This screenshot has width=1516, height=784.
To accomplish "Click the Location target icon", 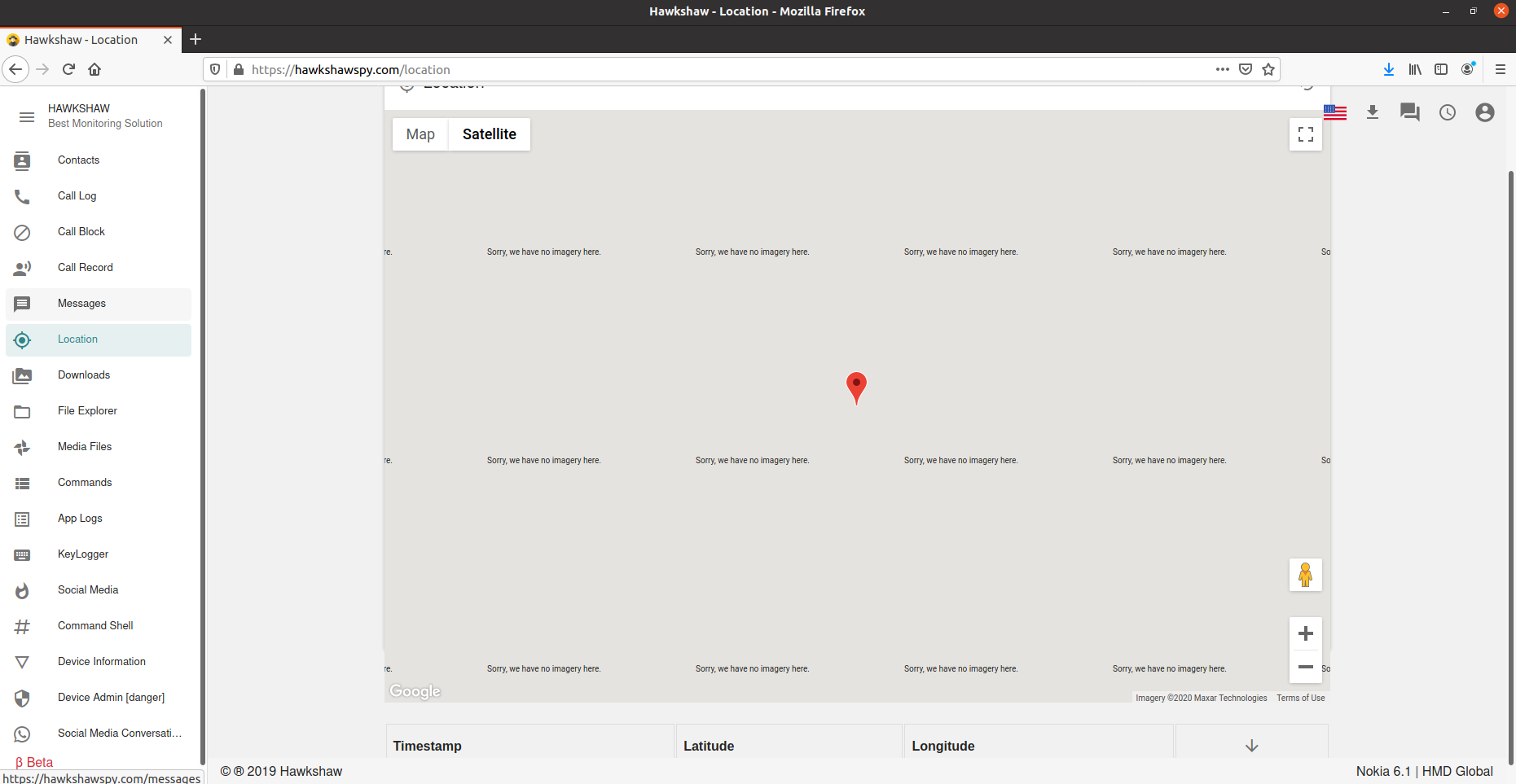I will tap(22, 340).
